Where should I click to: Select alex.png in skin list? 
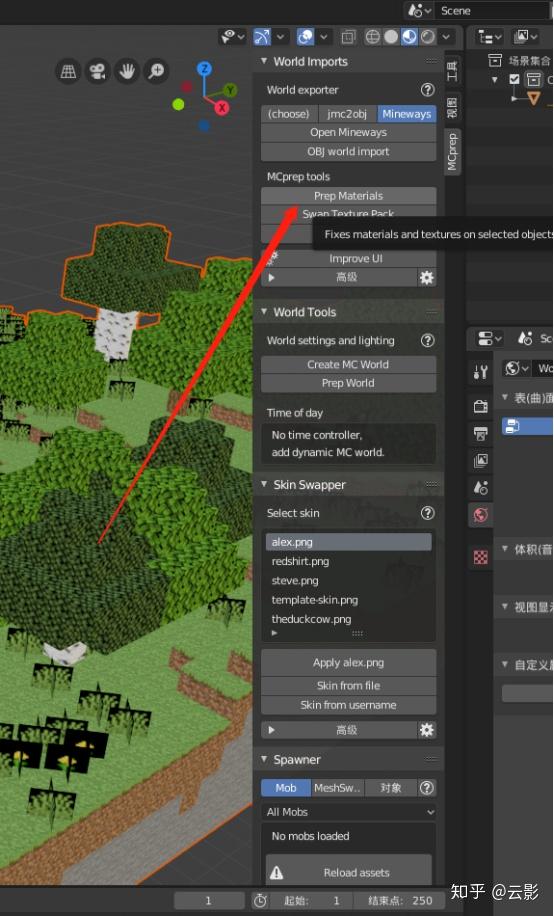click(348, 542)
